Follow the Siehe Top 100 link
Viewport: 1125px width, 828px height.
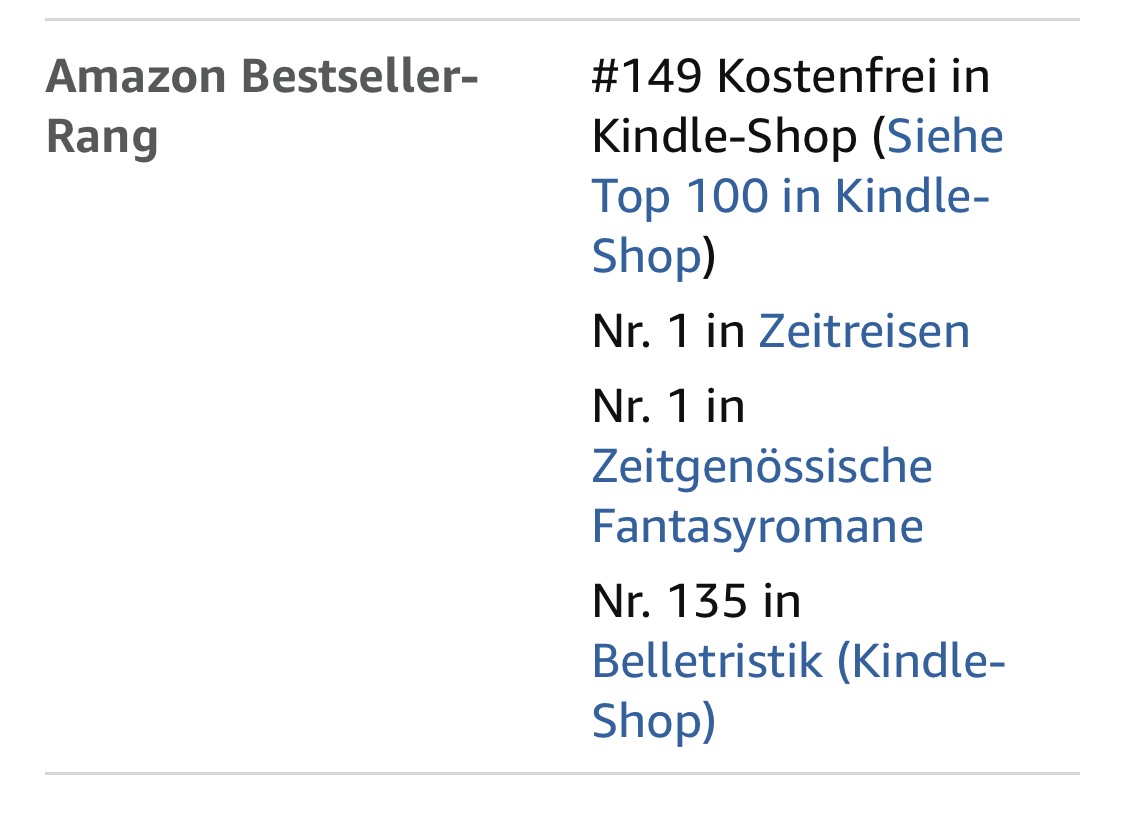coord(789,196)
